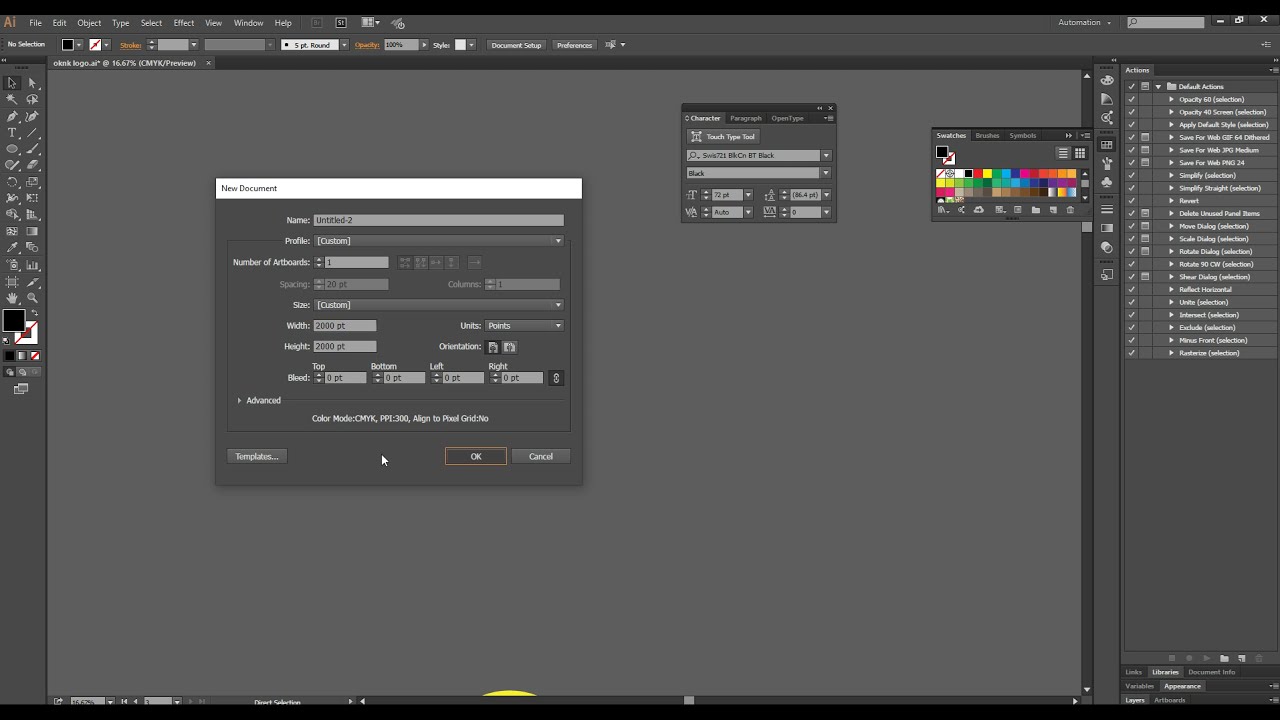Open the Profile dropdown
Image resolution: width=1280 pixels, height=720 pixels.
(439, 241)
